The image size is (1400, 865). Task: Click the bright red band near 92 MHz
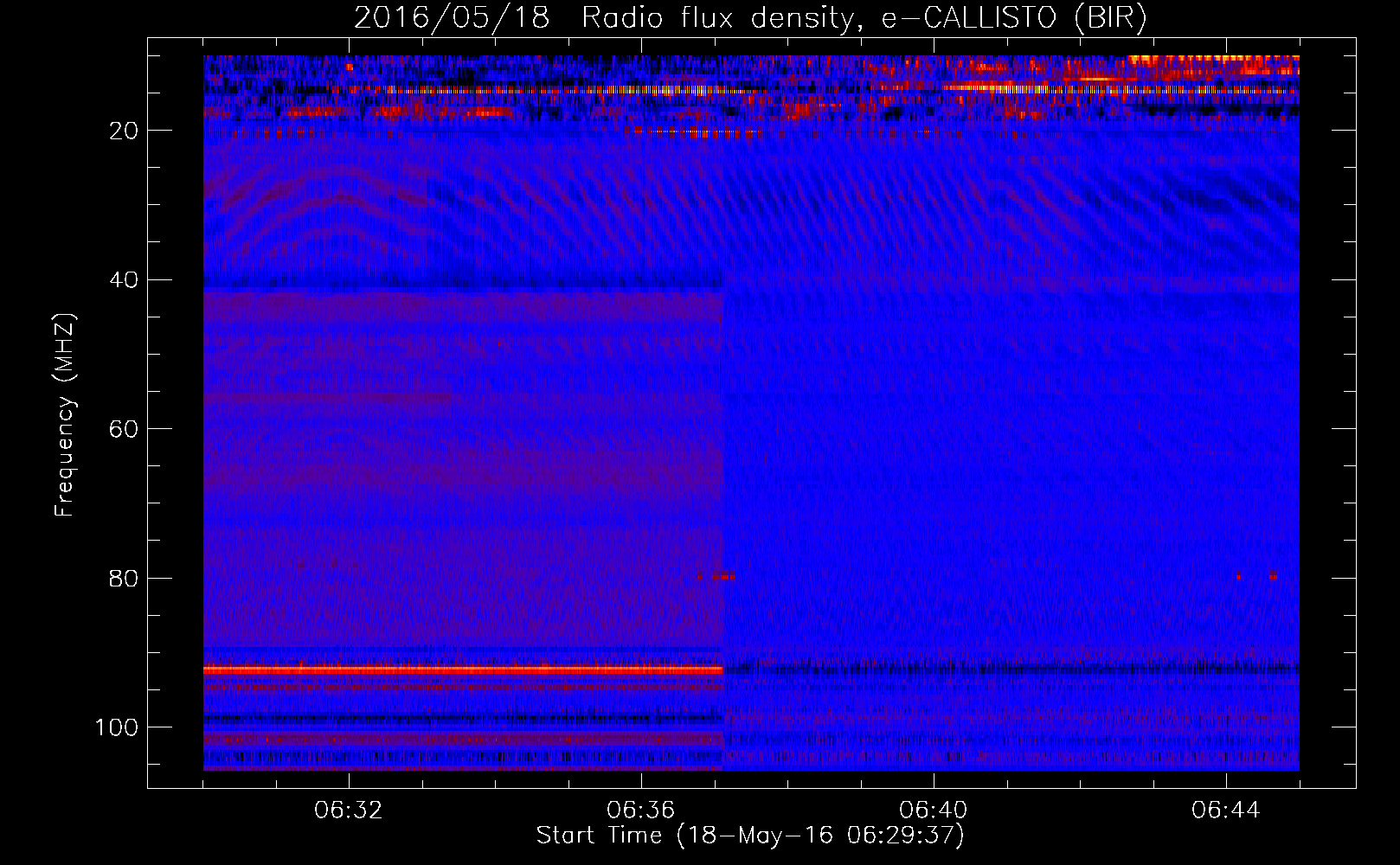(x=463, y=670)
